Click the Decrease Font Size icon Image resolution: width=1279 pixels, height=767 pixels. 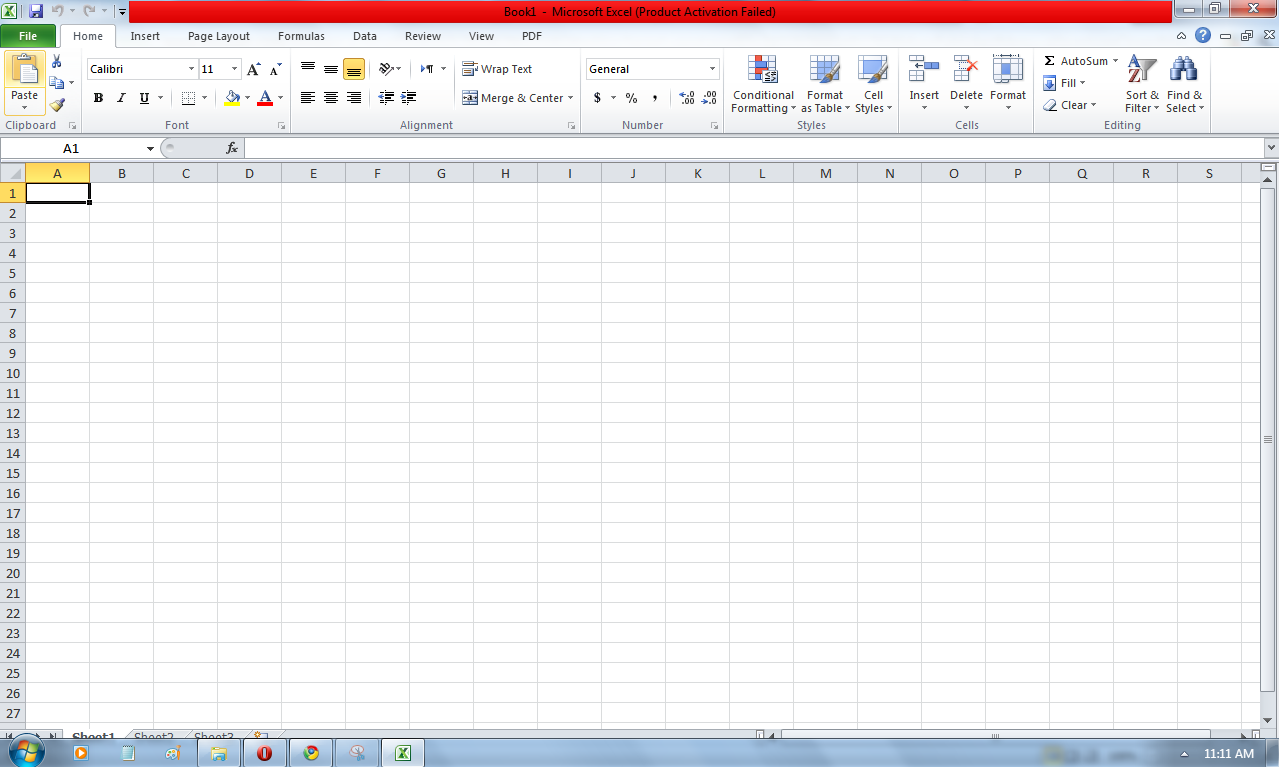pos(275,69)
